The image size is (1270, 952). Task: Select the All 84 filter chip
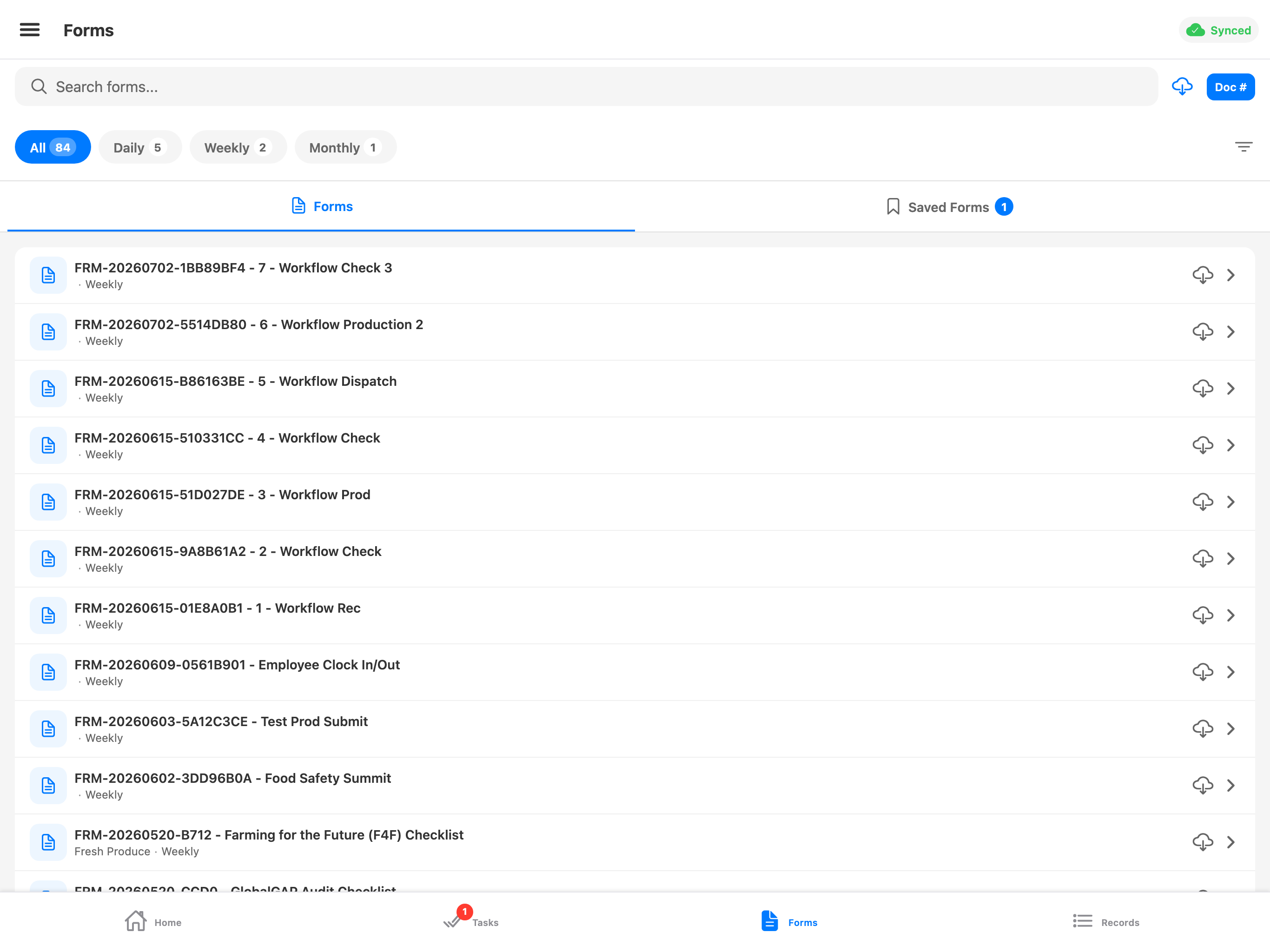(x=53, y=147)
